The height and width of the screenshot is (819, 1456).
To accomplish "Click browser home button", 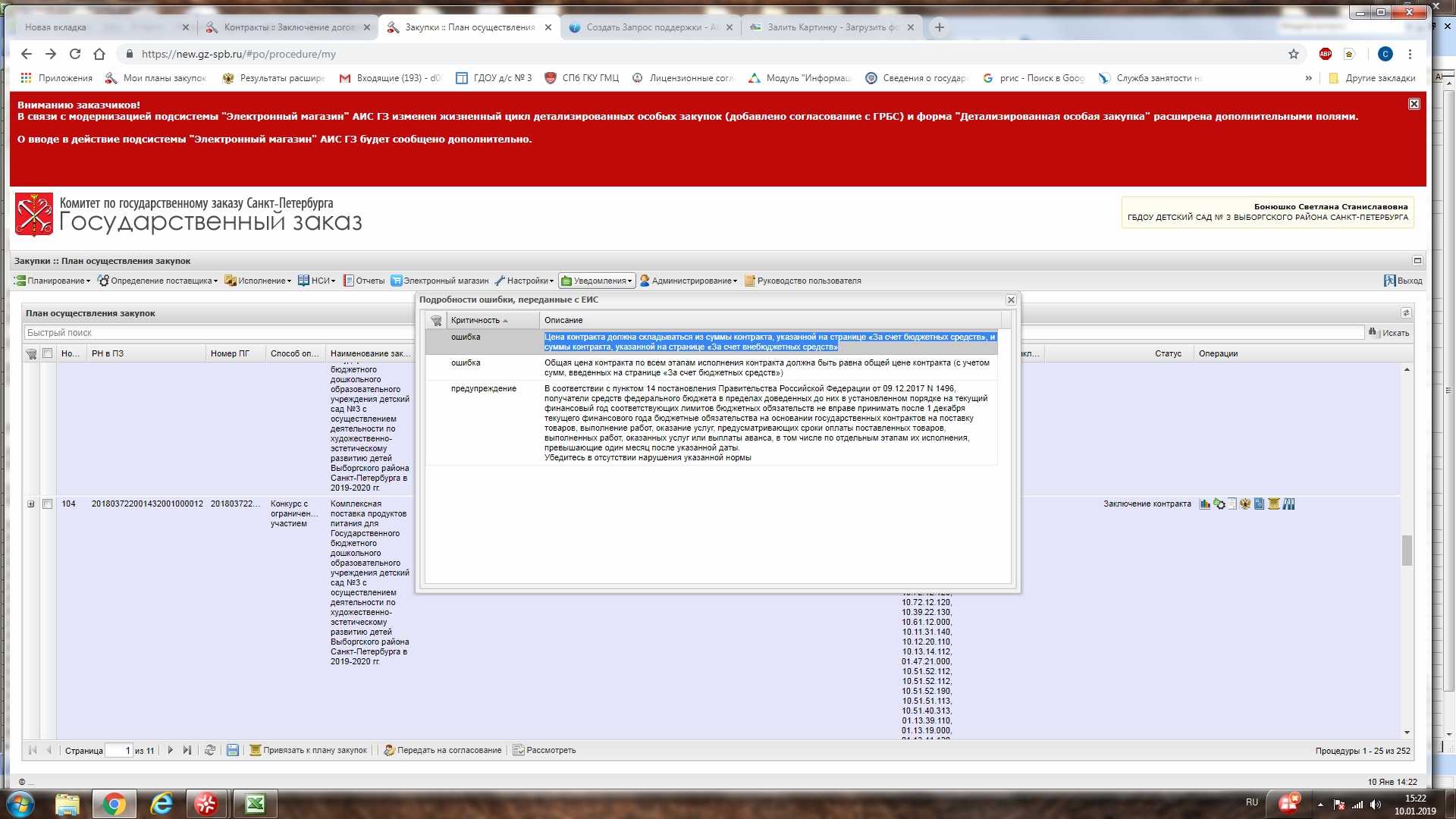I will [99, 54].
